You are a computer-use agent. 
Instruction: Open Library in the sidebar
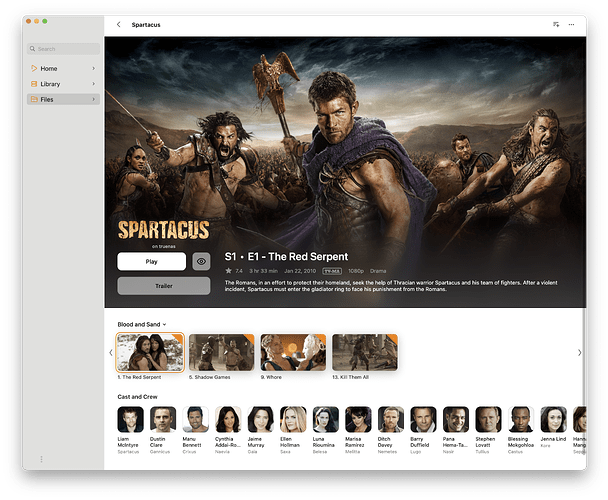click(63, 84)
